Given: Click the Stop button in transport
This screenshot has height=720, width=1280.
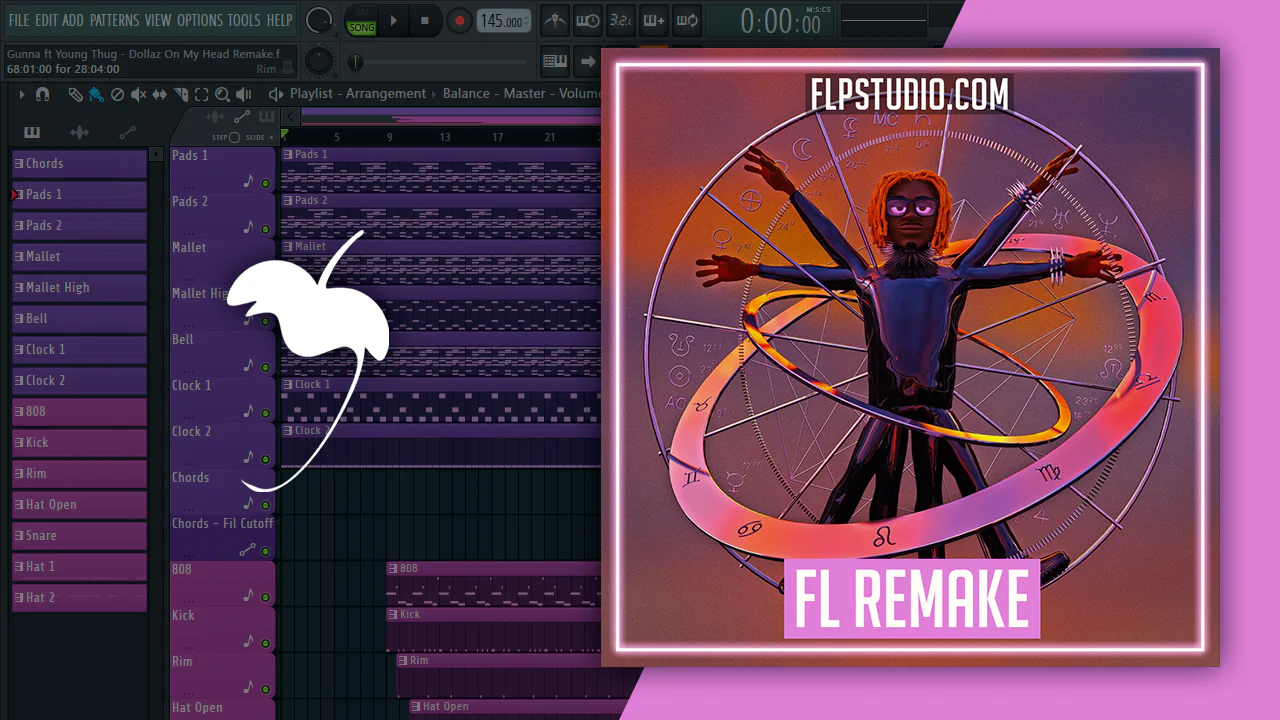Looking at the screenshot, I should click(425, 20).
